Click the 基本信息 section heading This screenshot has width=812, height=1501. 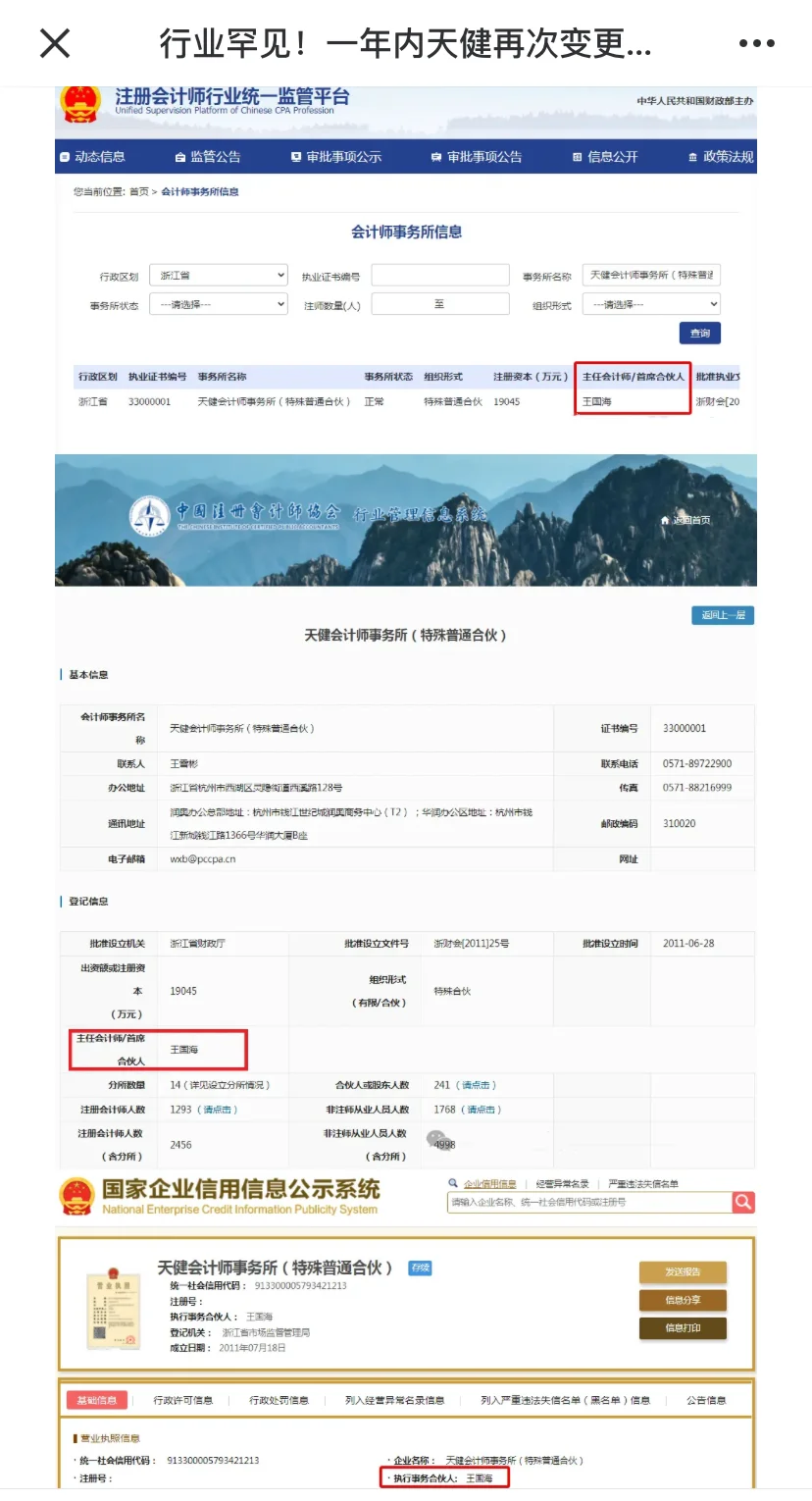(88, 675)
